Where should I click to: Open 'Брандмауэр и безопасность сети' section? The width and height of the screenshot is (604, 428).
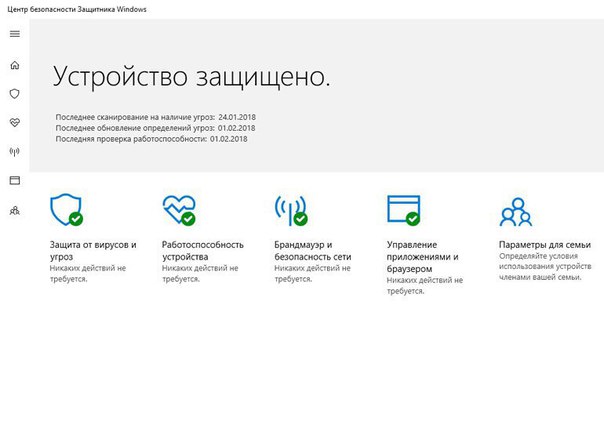coord(313,250)
